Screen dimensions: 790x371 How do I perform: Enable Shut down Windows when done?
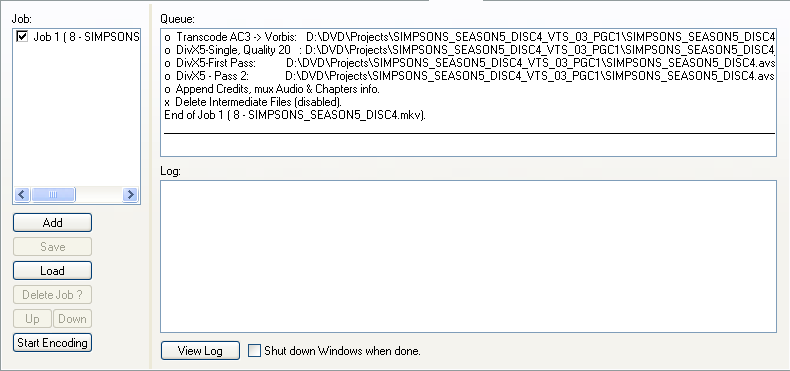[x=255, y=351]
